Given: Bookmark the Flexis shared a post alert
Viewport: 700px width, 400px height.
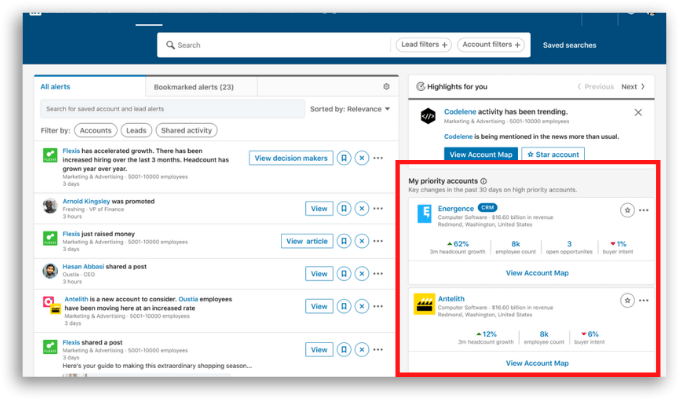Looking at the screenshot, I should [x=344, y=350].
